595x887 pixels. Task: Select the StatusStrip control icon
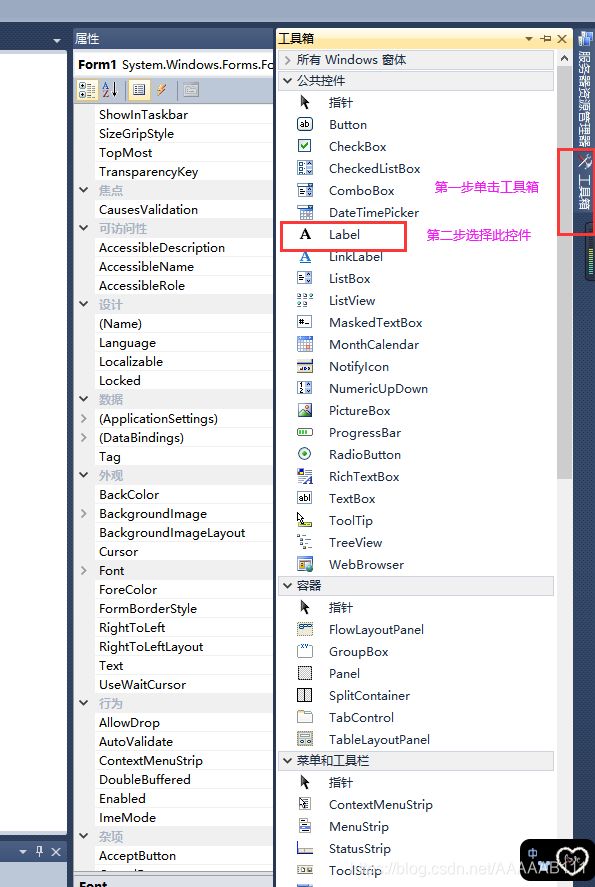(304, 848)
